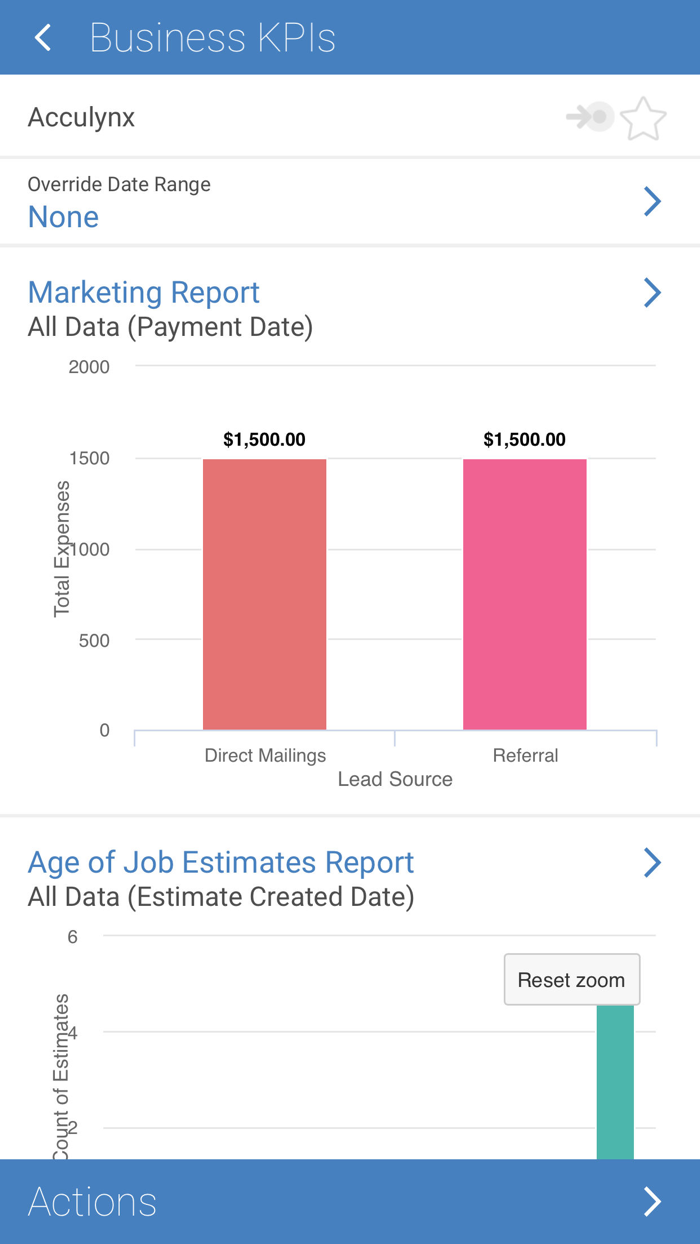Expand the Age of Job Estimates Report chevron

pyautogui.click(x=652, y=862)
